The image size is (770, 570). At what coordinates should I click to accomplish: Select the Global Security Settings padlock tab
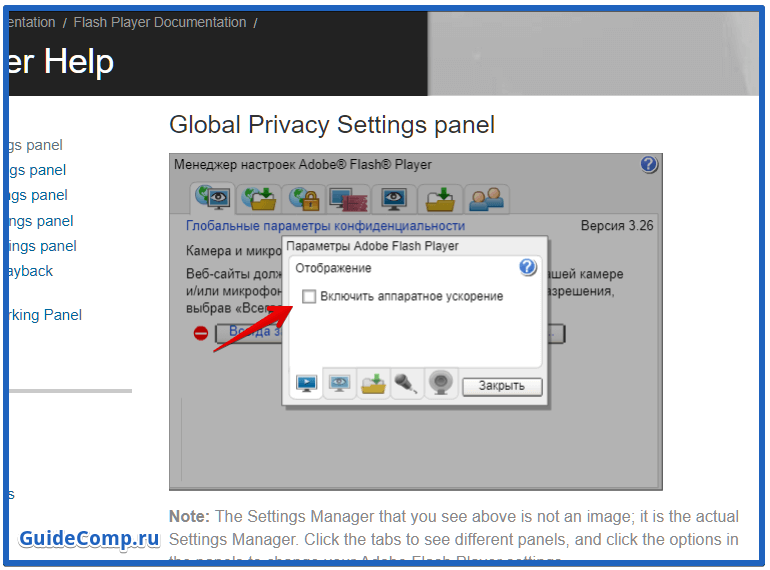point(304,199)
